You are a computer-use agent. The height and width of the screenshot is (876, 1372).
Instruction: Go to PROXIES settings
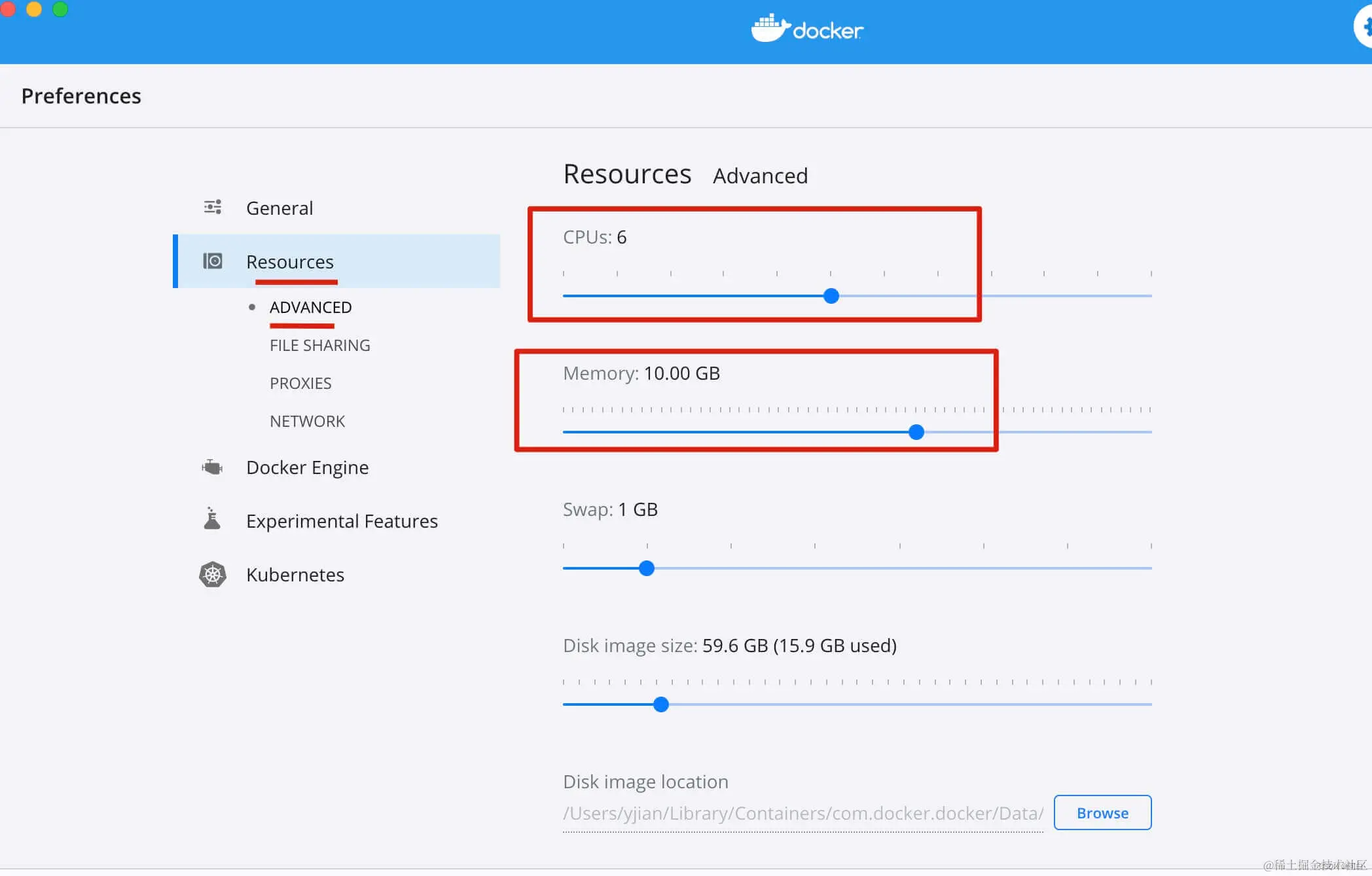(300, 384)
